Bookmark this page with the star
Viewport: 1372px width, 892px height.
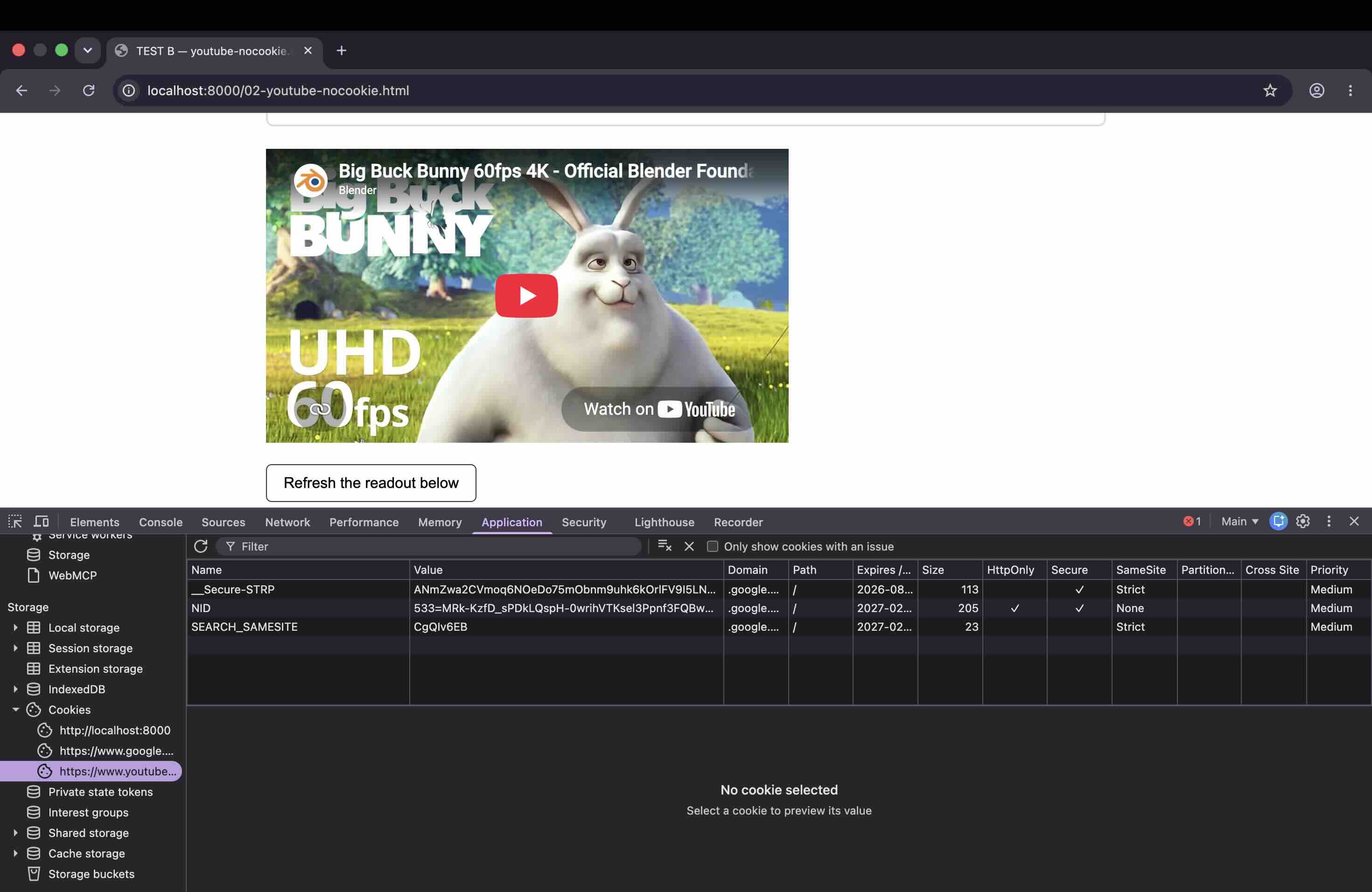point(1270,91)
